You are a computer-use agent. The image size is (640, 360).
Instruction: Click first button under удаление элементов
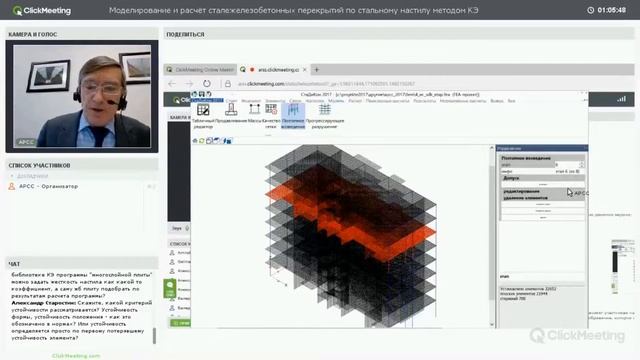tap(543, 204)
